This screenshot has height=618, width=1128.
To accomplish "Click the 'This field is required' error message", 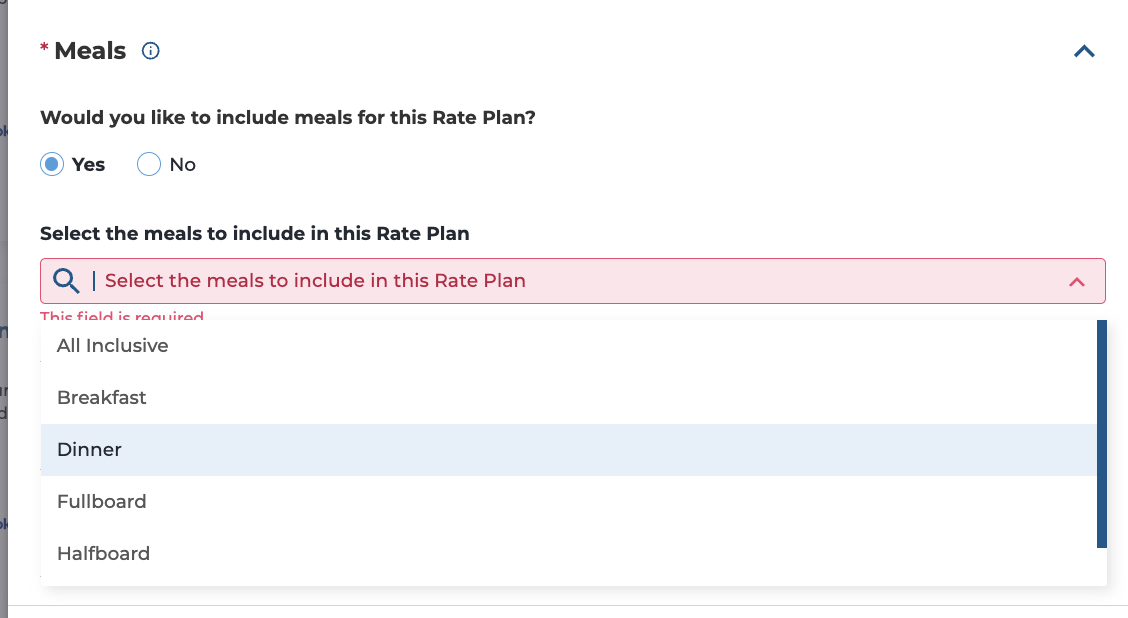I will pos(122,316).
